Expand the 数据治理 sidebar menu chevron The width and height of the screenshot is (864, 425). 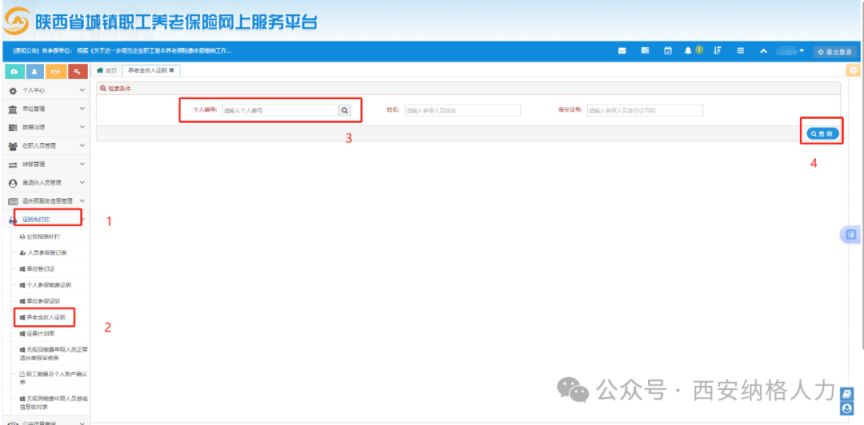(83, 127)
